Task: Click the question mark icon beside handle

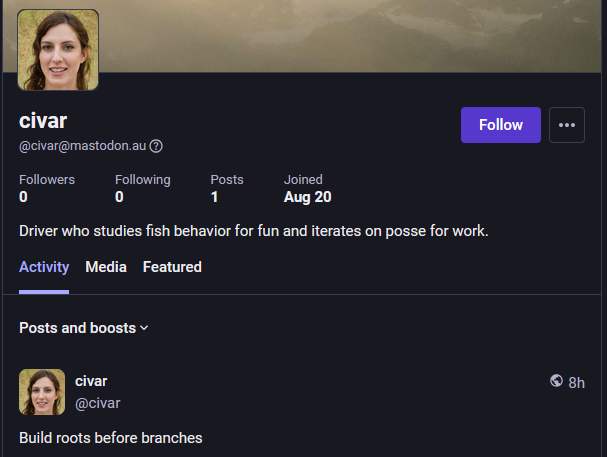Action: 156,146
